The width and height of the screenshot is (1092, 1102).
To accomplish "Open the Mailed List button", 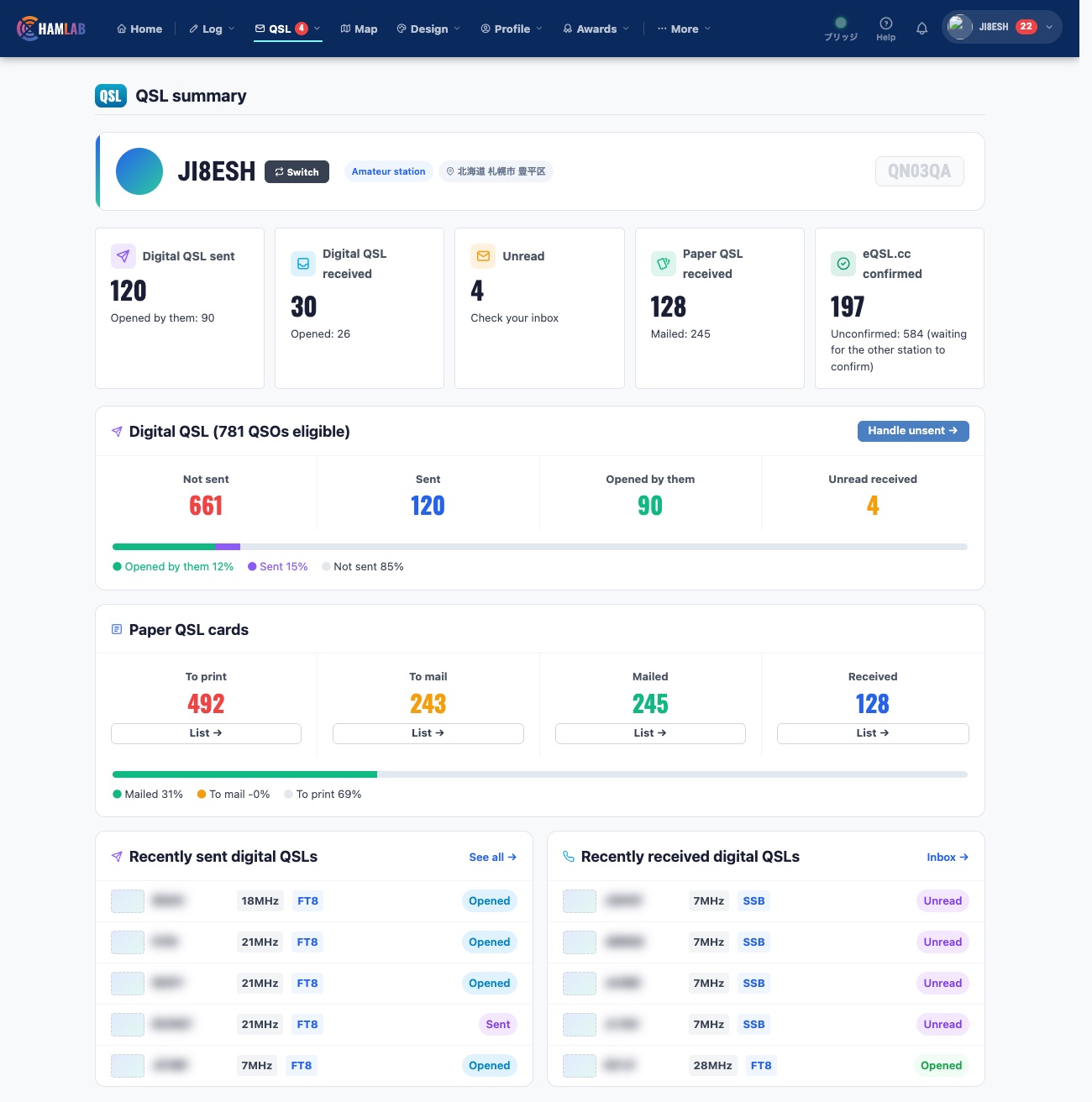I will 650,733.
